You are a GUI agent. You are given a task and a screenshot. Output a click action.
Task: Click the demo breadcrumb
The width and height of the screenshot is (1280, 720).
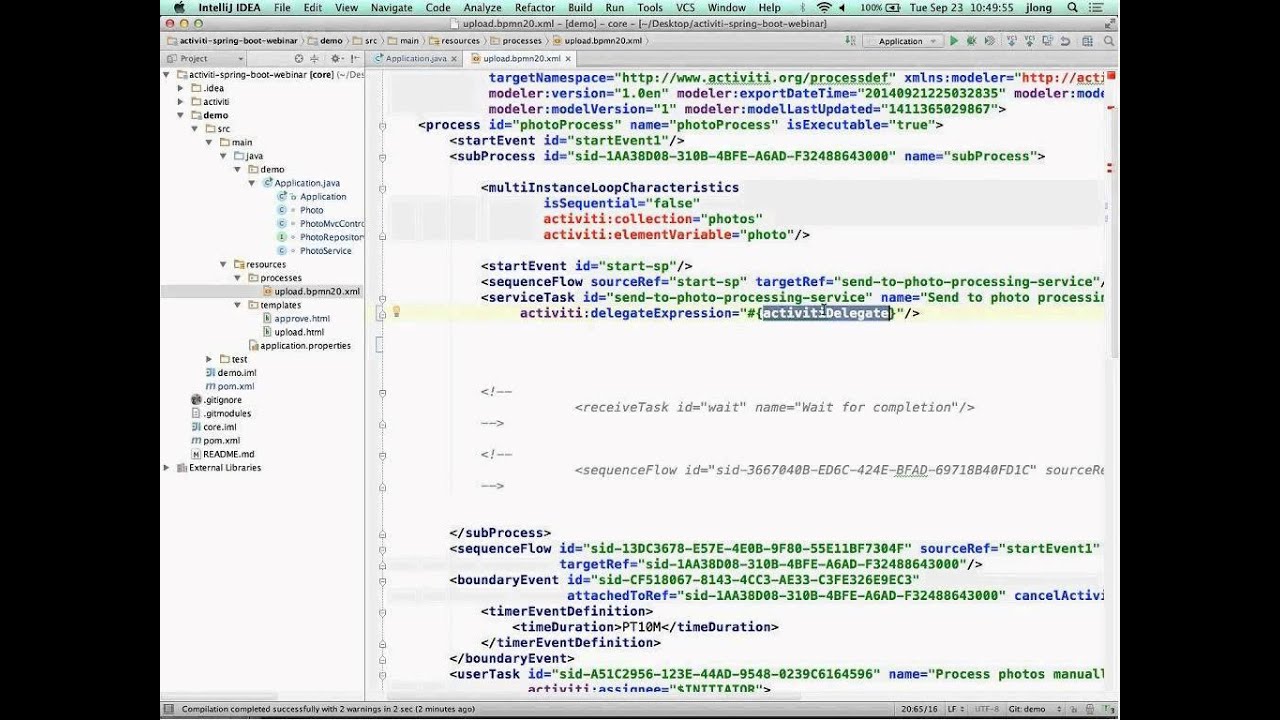click(x=325, y=41)
